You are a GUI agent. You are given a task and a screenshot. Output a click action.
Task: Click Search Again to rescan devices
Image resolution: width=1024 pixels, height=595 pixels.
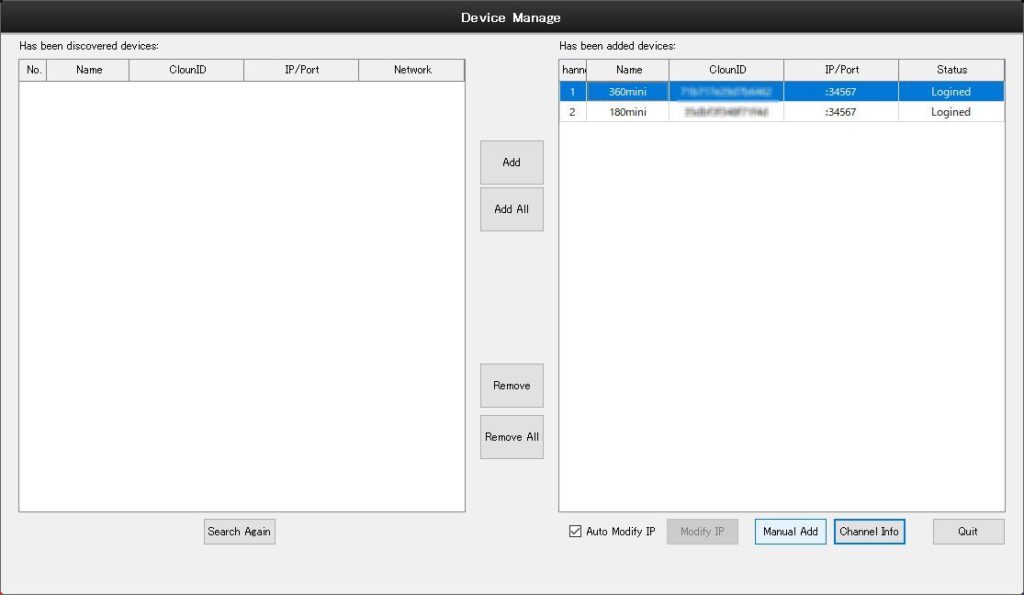click(x=239, y=532)
